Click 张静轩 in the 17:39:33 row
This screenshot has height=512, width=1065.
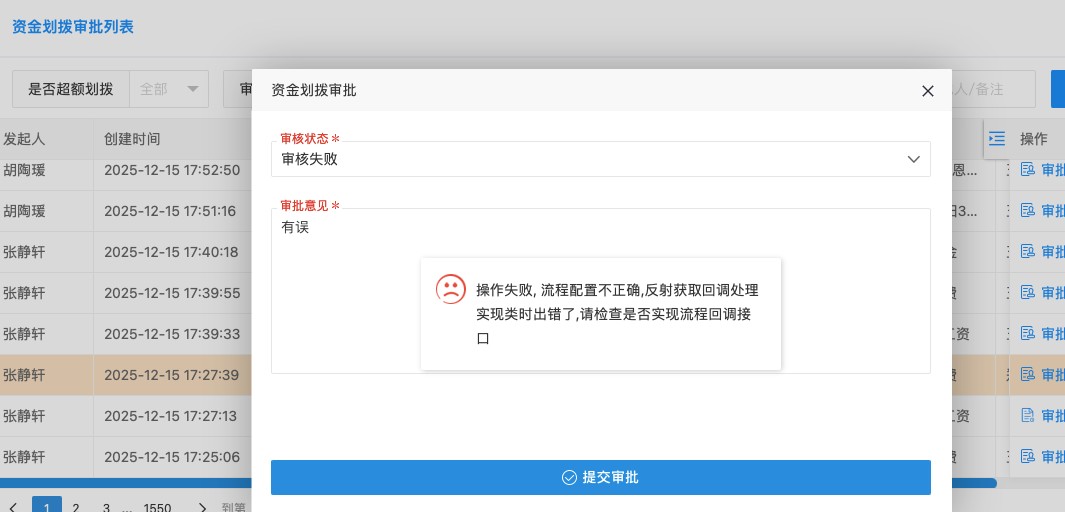click(x=24, y=333)
